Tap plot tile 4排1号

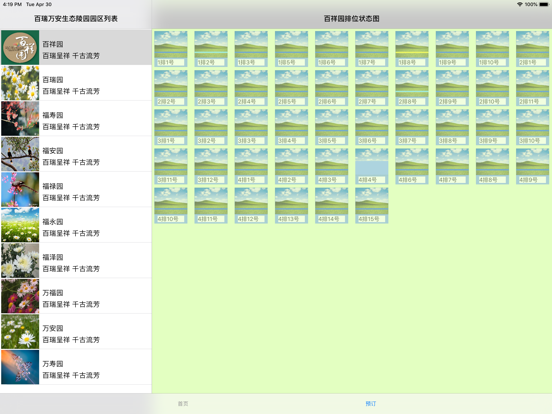251,166
